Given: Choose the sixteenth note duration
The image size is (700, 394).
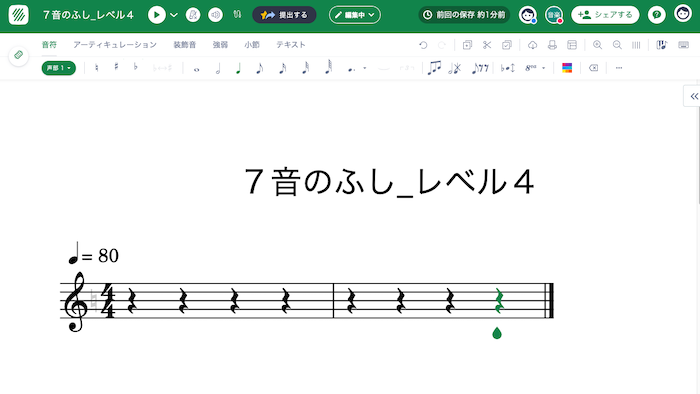Looking at the screenshot, I should coord(282,68).
